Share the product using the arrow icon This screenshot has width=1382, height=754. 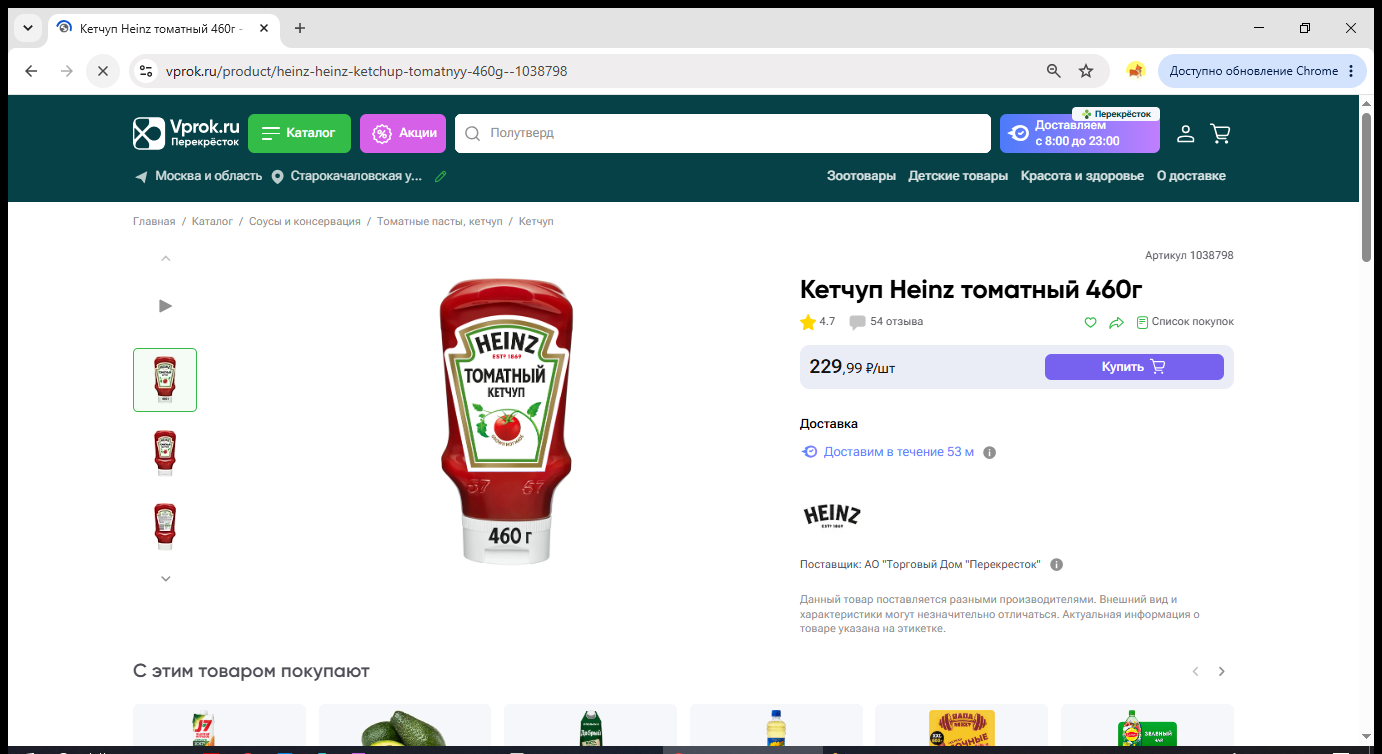pos(1117,322)
